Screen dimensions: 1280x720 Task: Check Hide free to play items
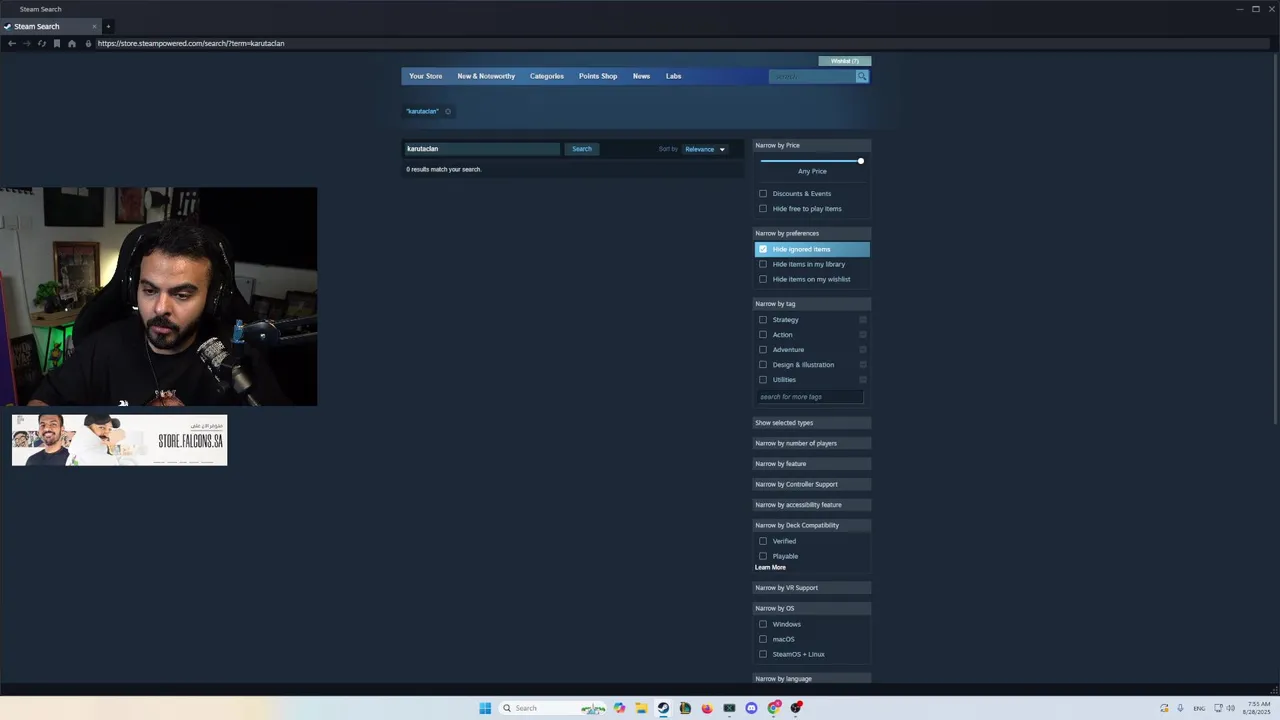tap(763, 209)
